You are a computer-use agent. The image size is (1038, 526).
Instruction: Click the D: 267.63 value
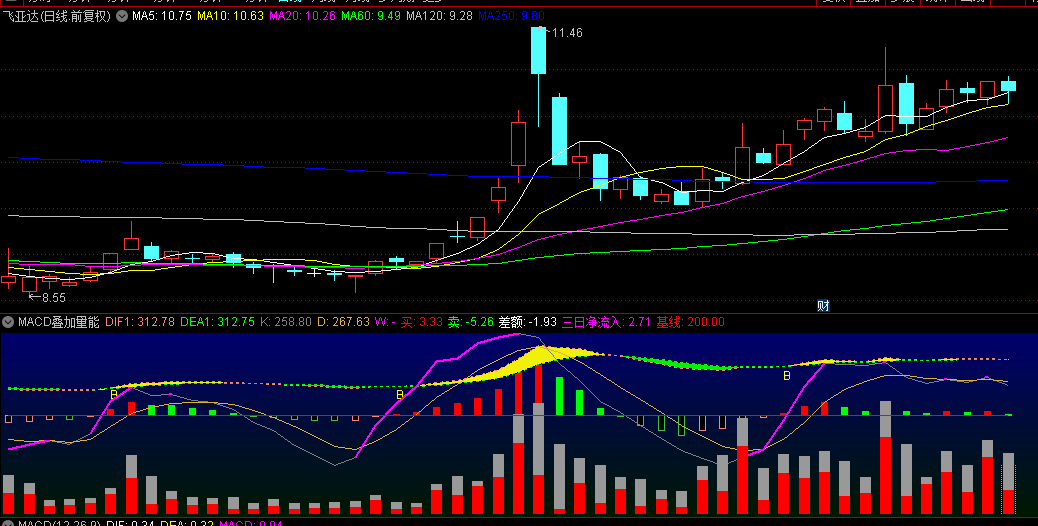pos(344,322)
